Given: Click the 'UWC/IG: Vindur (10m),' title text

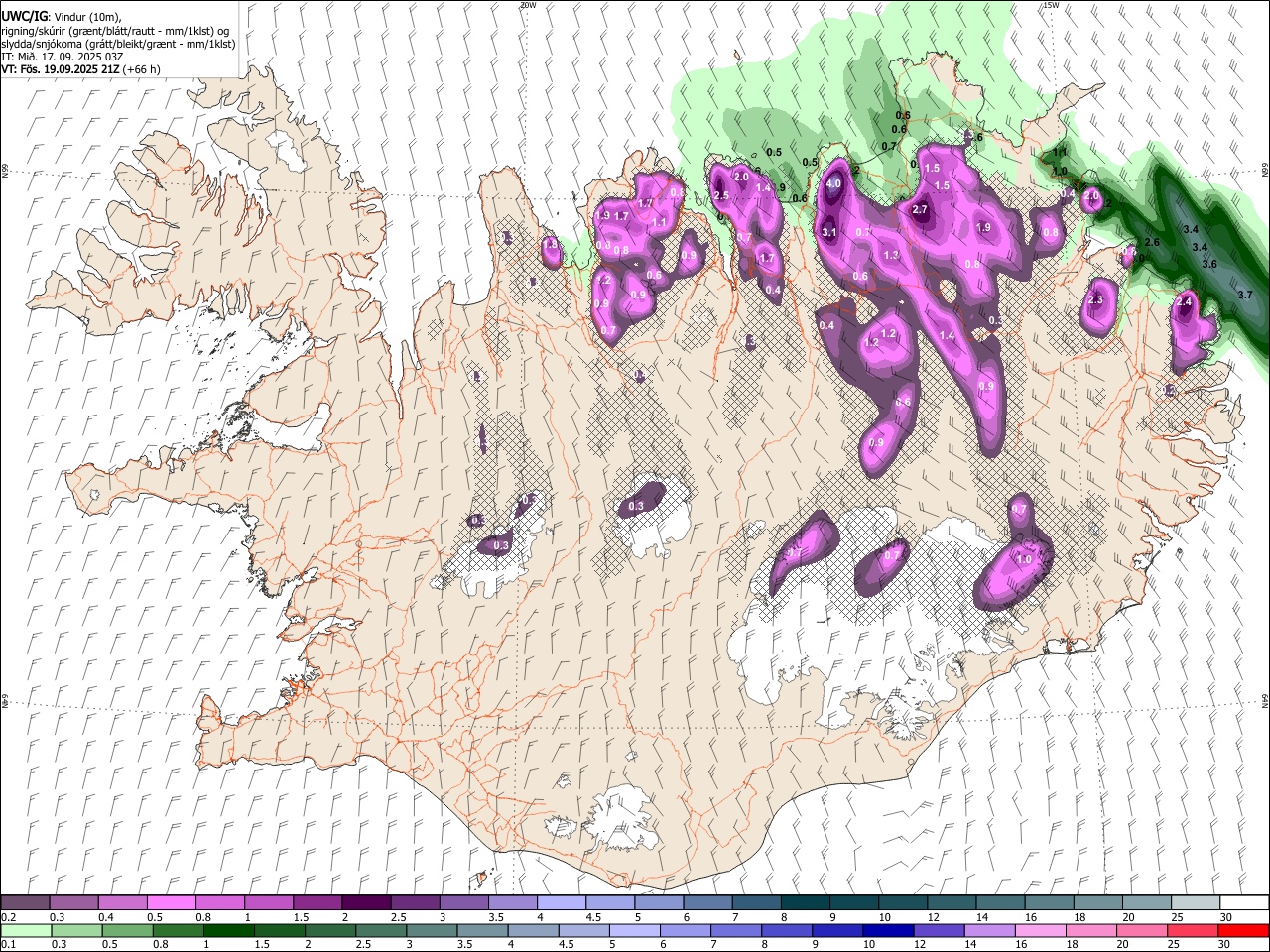Looking at the screenshot, I should tap(61, 17).
